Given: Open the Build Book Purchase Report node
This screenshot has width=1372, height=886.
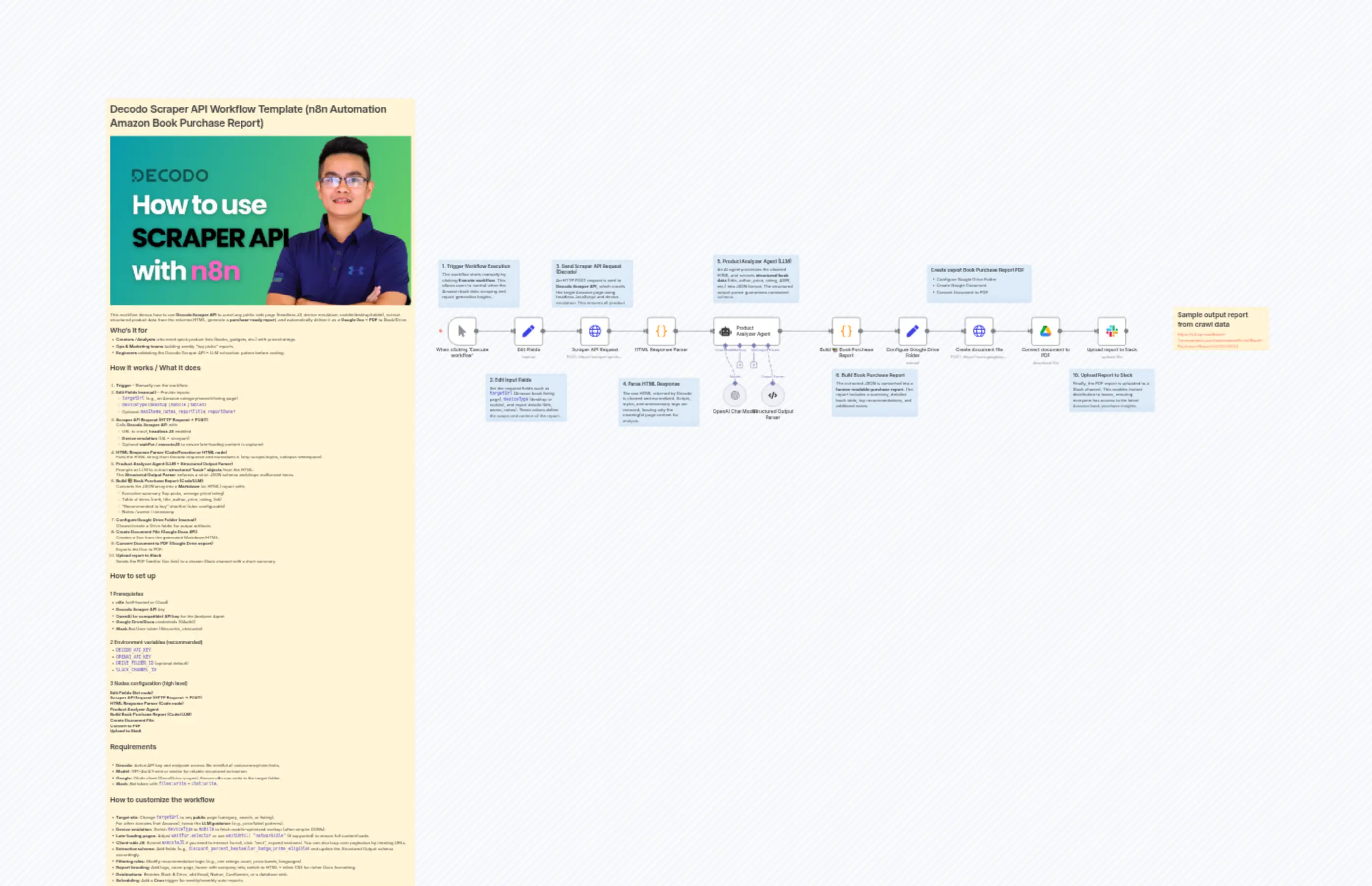Looking at the screenshot, I should 846,331.
